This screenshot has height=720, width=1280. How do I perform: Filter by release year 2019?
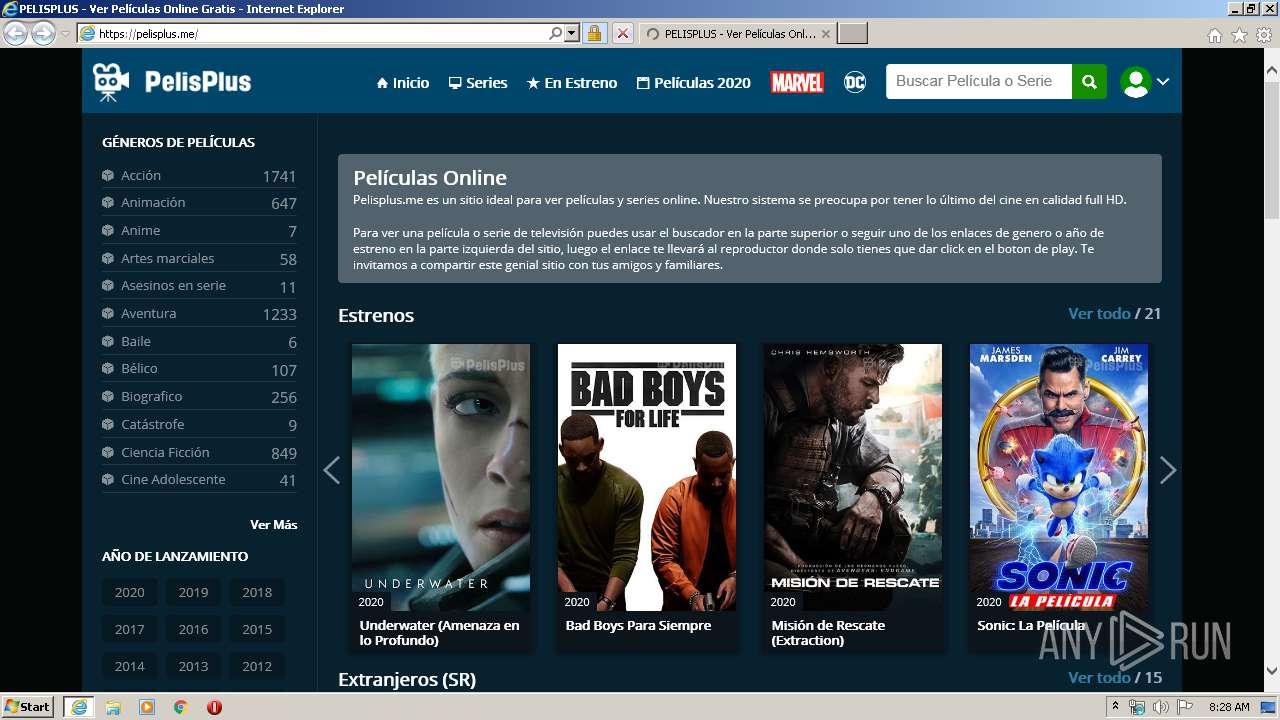[x=193, y=592]
